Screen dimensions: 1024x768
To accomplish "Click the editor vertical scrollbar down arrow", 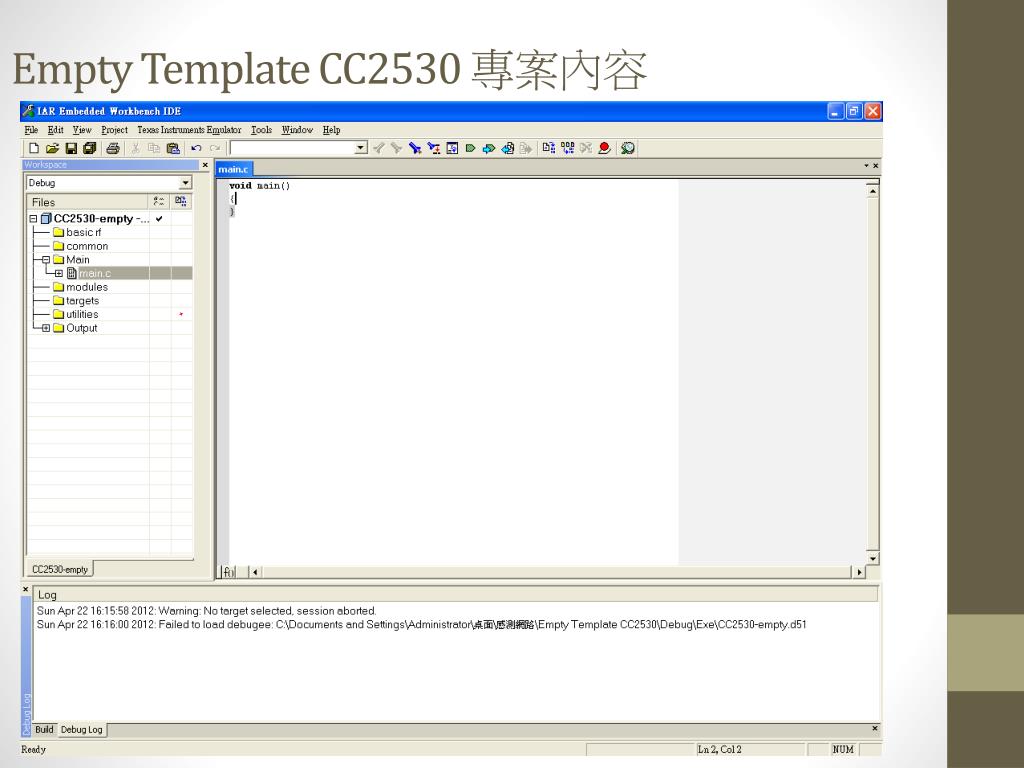I will (x=872, y=559).
